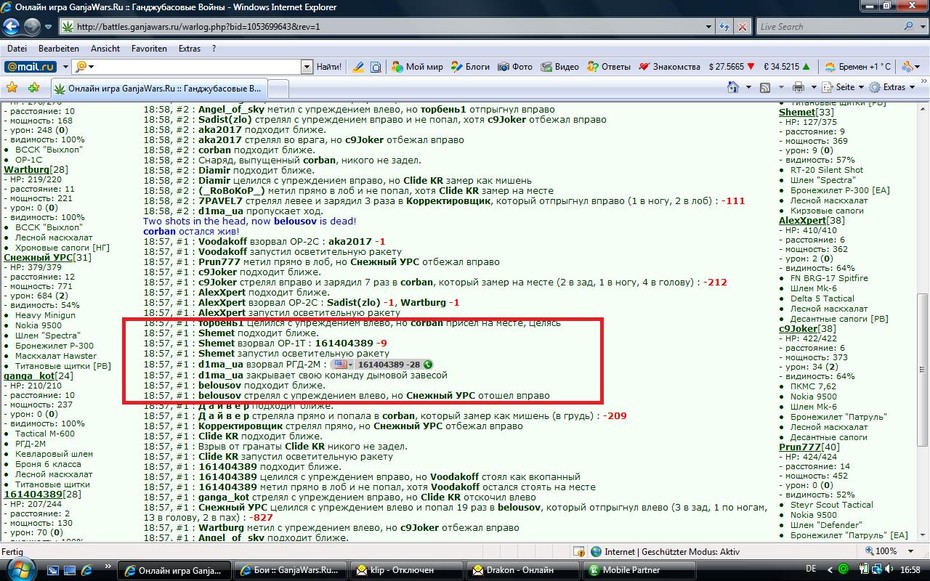The image size is (930, 581).
Task: Click the Бремен weather indicator
Action: [x=858, y=67]
